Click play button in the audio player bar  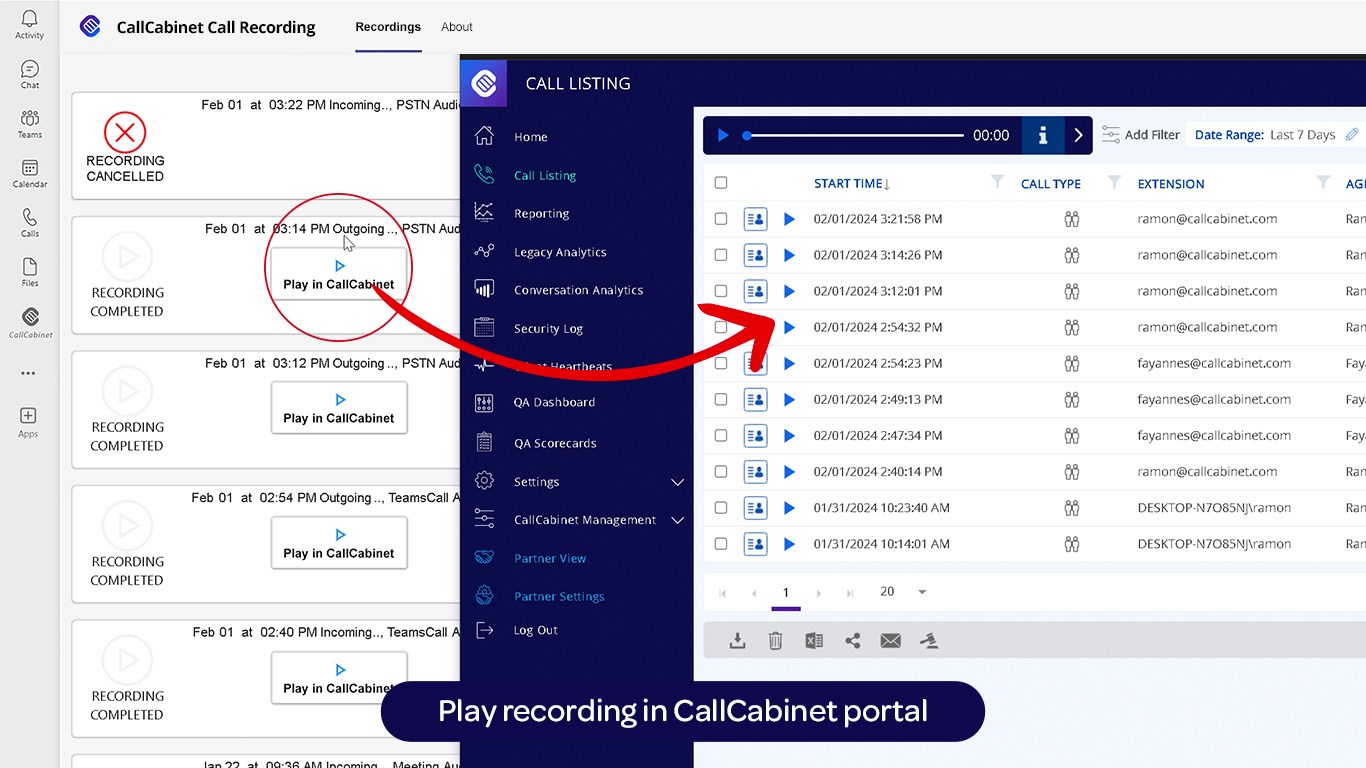click(x=723, y=135)
